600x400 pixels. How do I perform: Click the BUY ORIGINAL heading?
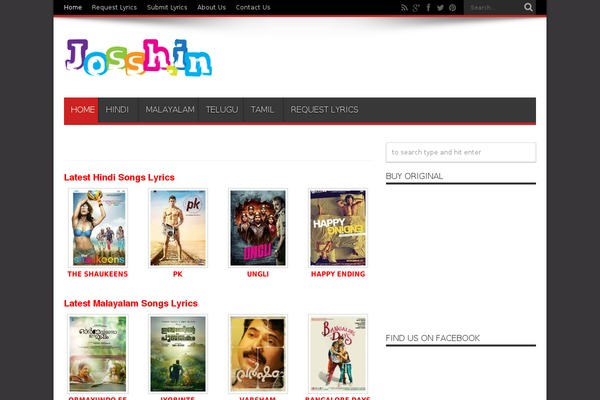(414, 176)
